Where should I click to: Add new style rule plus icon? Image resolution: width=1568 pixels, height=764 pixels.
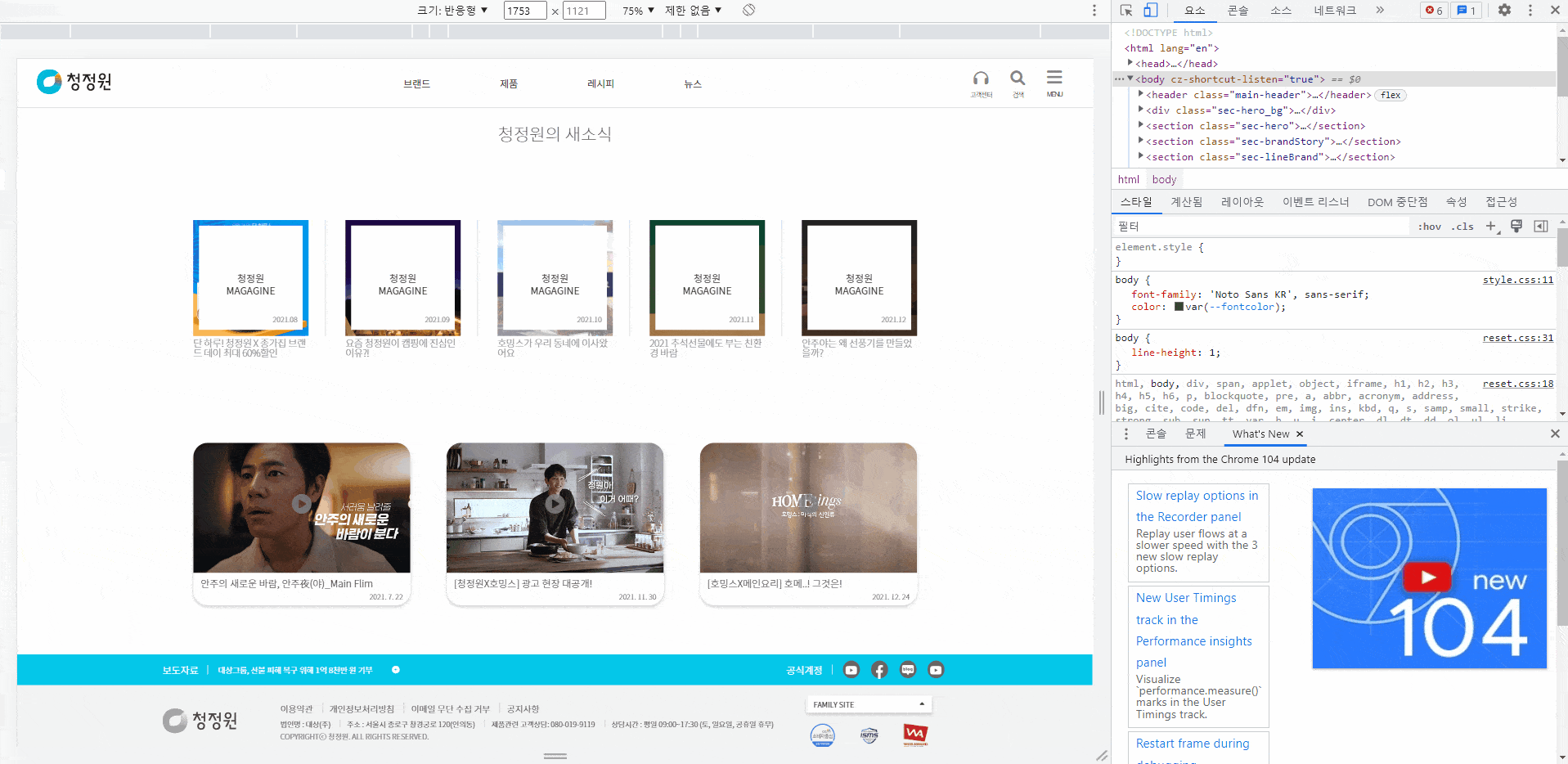[1492, 227]
